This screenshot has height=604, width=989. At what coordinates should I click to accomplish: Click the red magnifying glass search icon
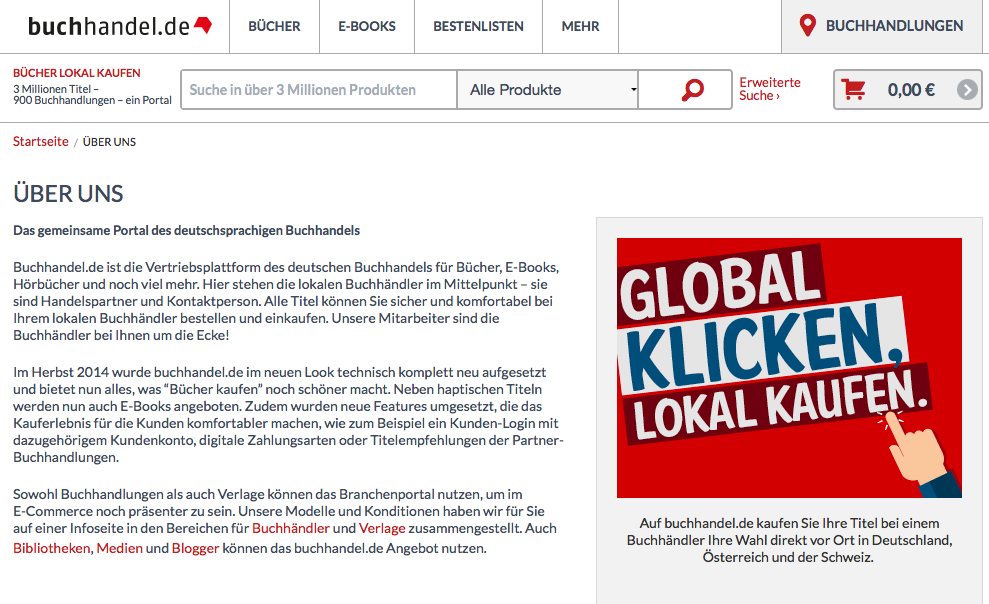[x=692, y=90]
